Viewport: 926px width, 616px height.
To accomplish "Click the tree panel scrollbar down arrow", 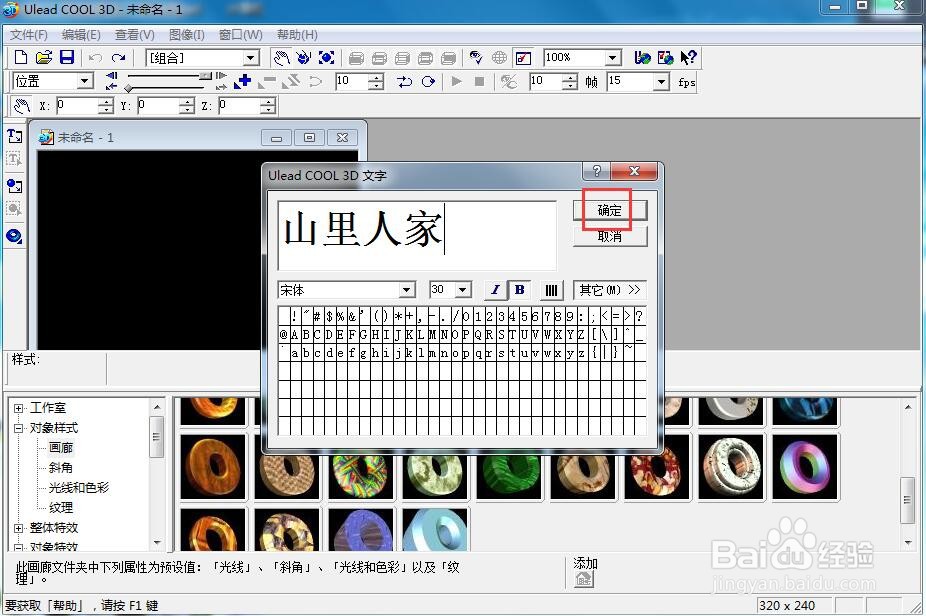I will (x=157, y=543).
